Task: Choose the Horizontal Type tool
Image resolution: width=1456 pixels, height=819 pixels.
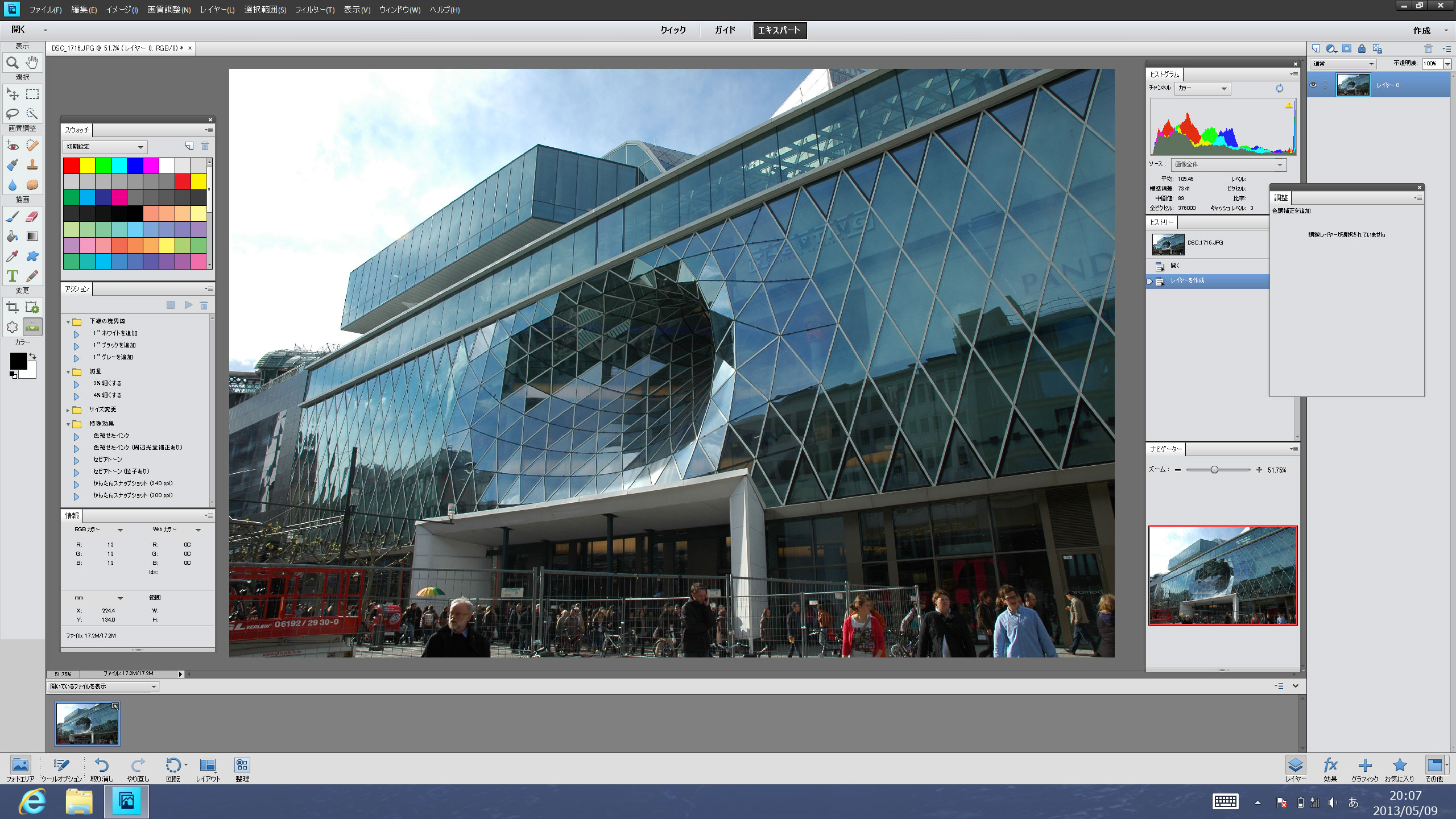Action: pos(12,276)
